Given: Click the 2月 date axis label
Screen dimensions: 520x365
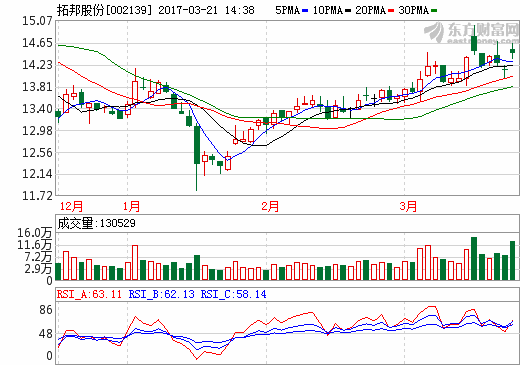Looking at the screenshot, I should click(x=270, y=206).
